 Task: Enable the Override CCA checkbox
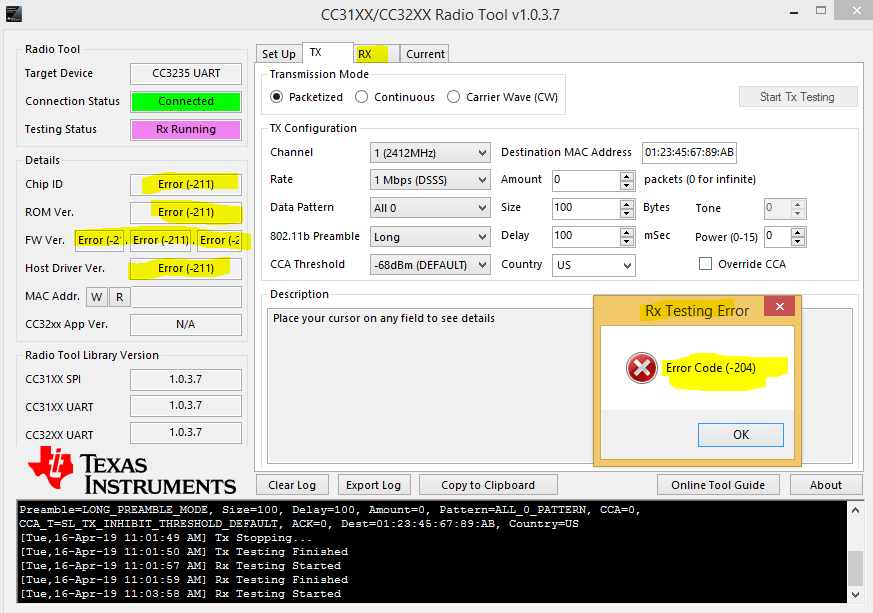tap(705, 264)
